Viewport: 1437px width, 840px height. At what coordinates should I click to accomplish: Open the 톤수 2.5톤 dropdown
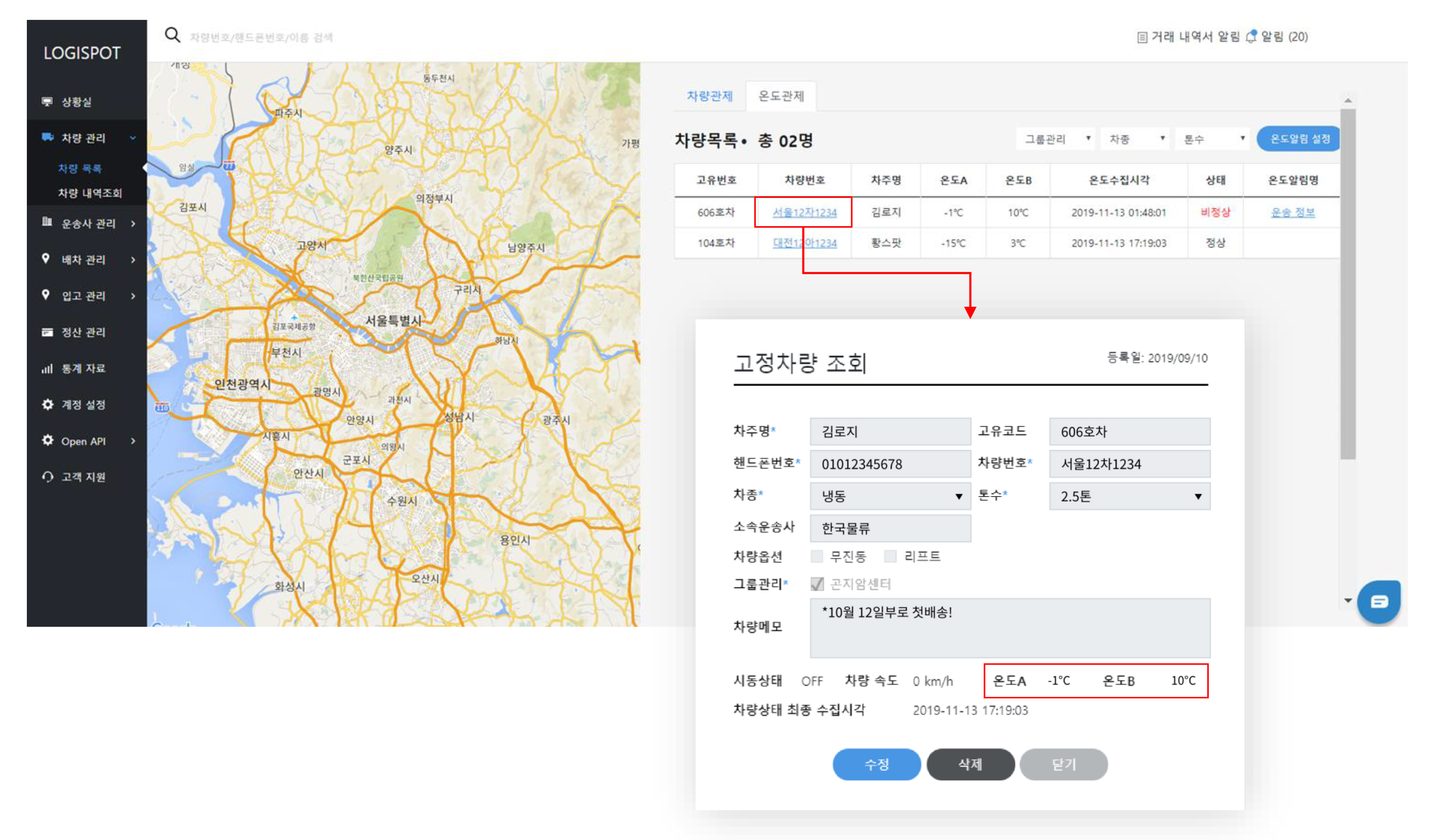(x=1129, y=497)
